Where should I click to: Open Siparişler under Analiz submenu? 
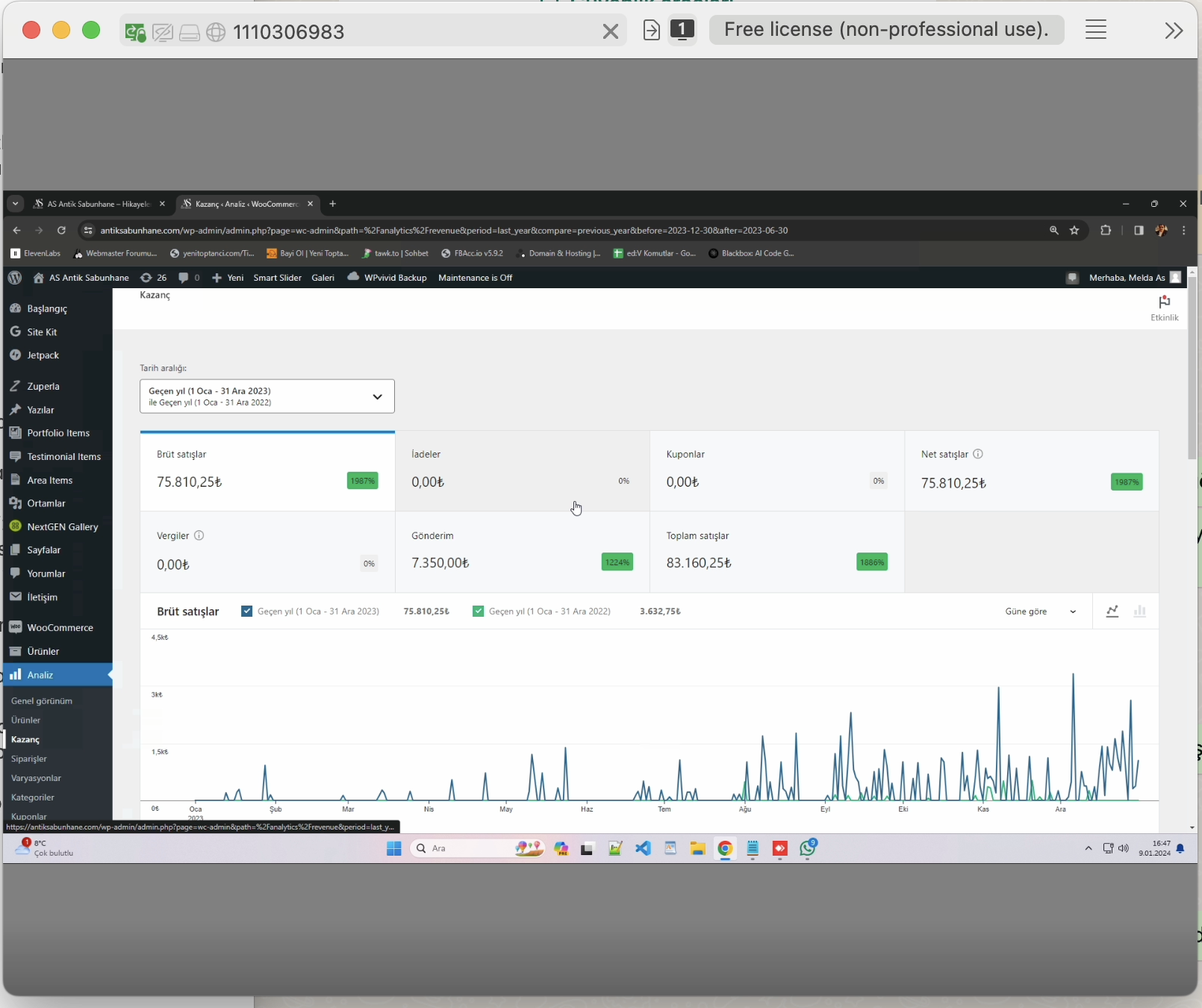29,759
